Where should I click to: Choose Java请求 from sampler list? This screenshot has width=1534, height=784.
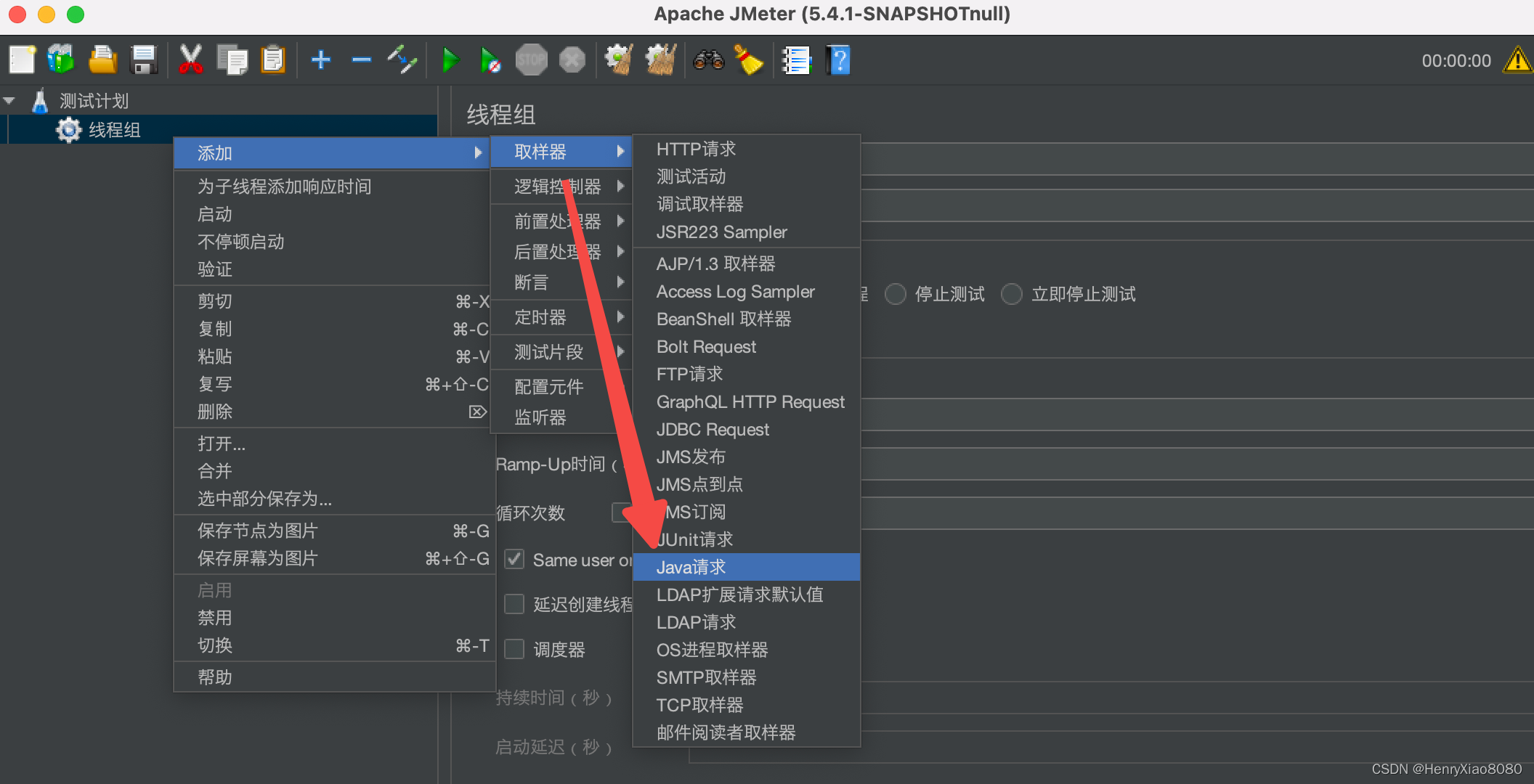pyautogui.click(x=691, y=567)
